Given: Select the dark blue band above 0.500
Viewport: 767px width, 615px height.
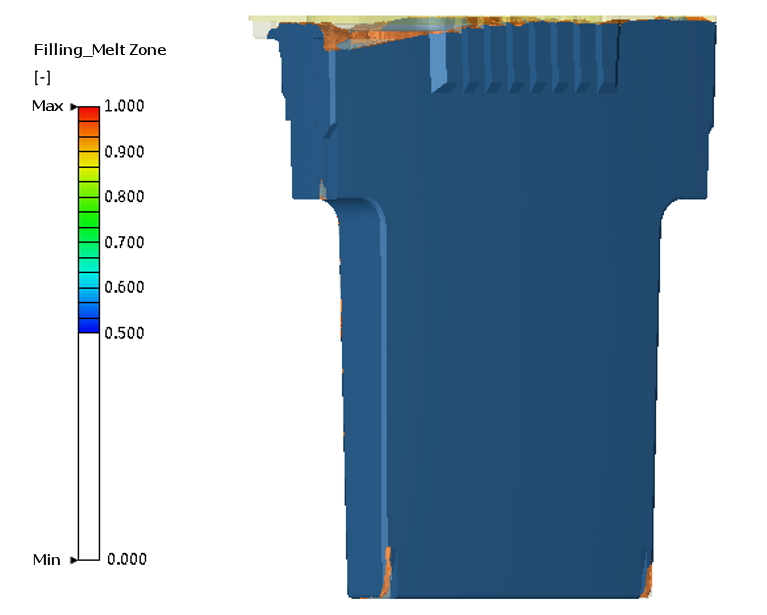Looking at the screenshot, I should [x=89, y=325].
